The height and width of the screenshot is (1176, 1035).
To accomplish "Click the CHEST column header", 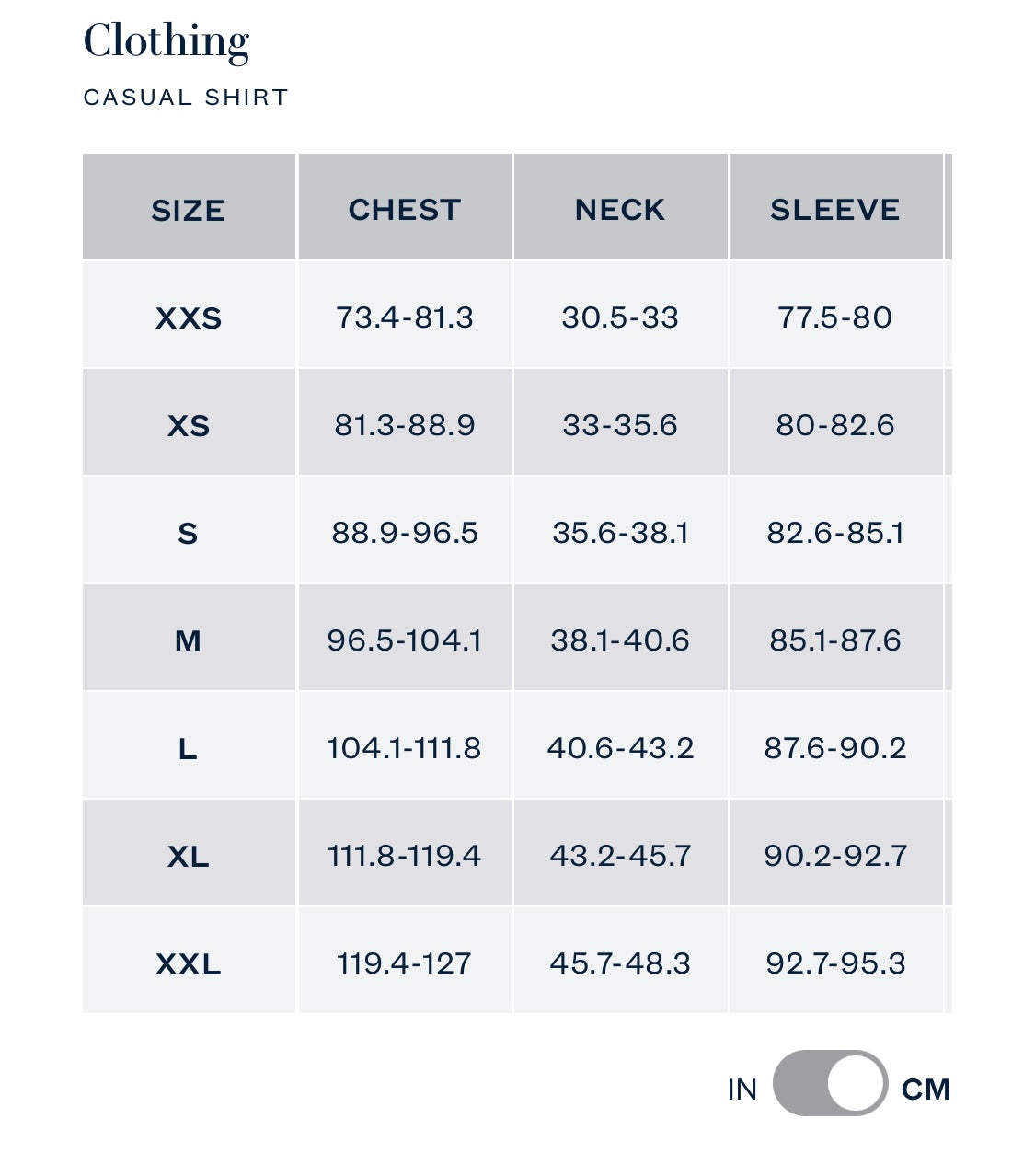I will pos(404,210).
